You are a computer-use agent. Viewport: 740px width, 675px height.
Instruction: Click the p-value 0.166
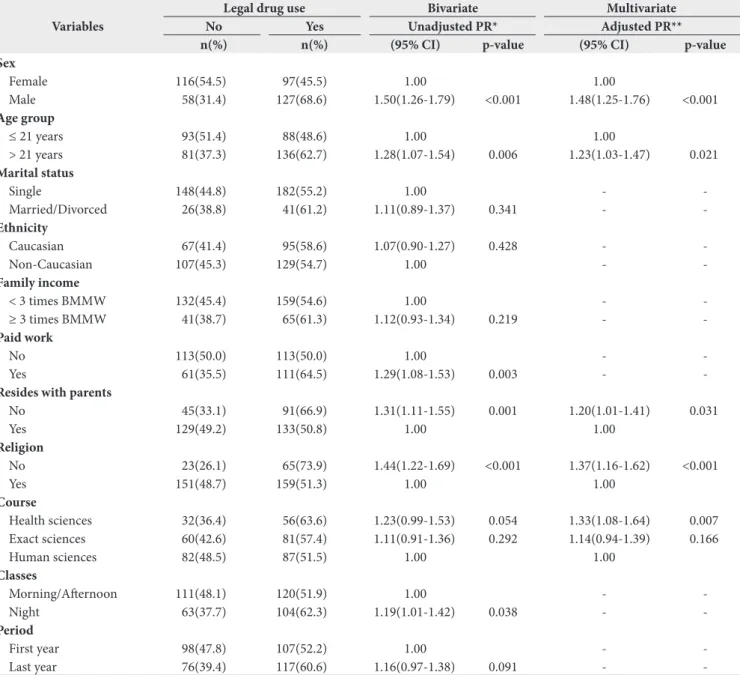[704, 539]
